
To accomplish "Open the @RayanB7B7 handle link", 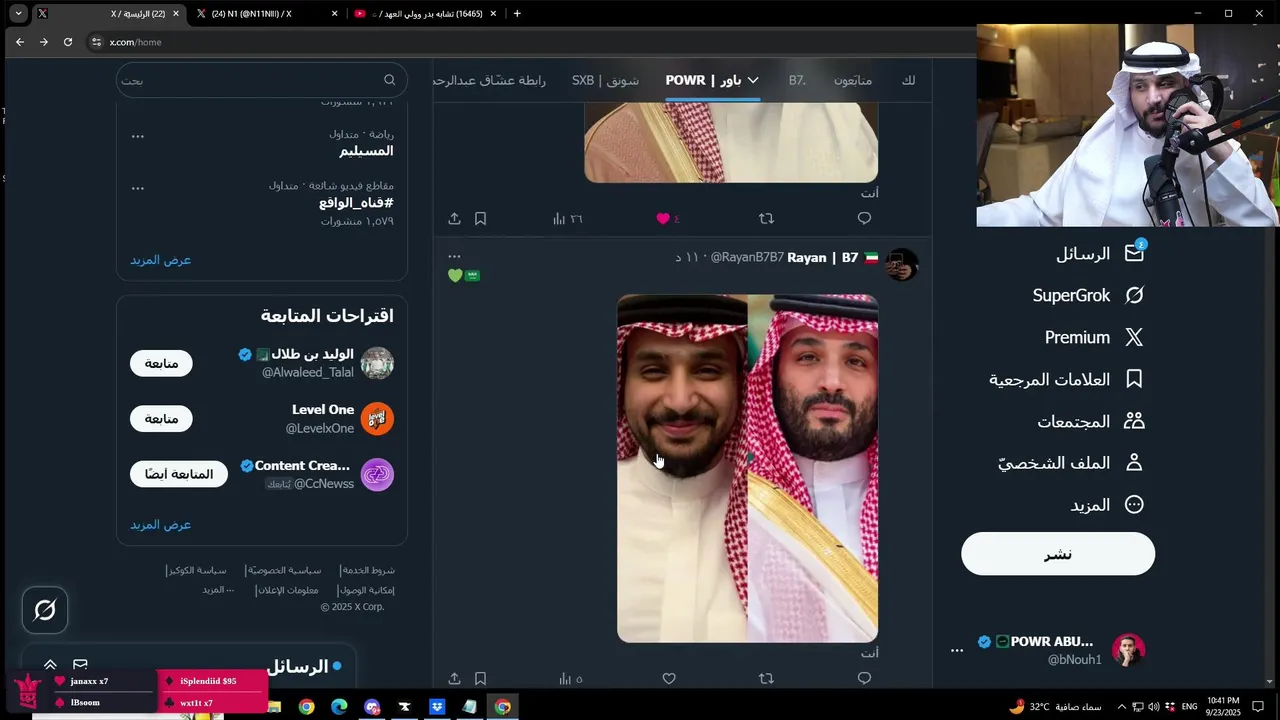I will point(747,258).
